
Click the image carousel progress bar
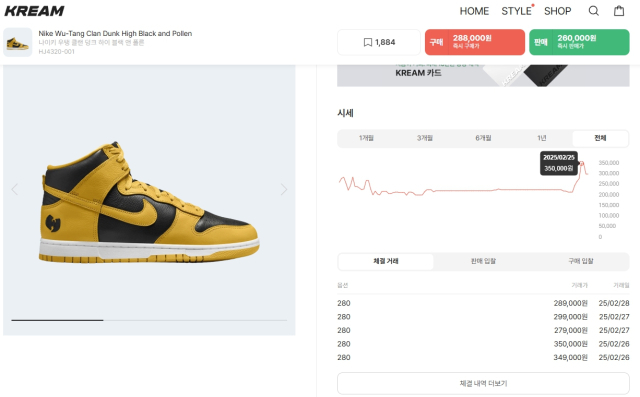[x=149, y=320]
